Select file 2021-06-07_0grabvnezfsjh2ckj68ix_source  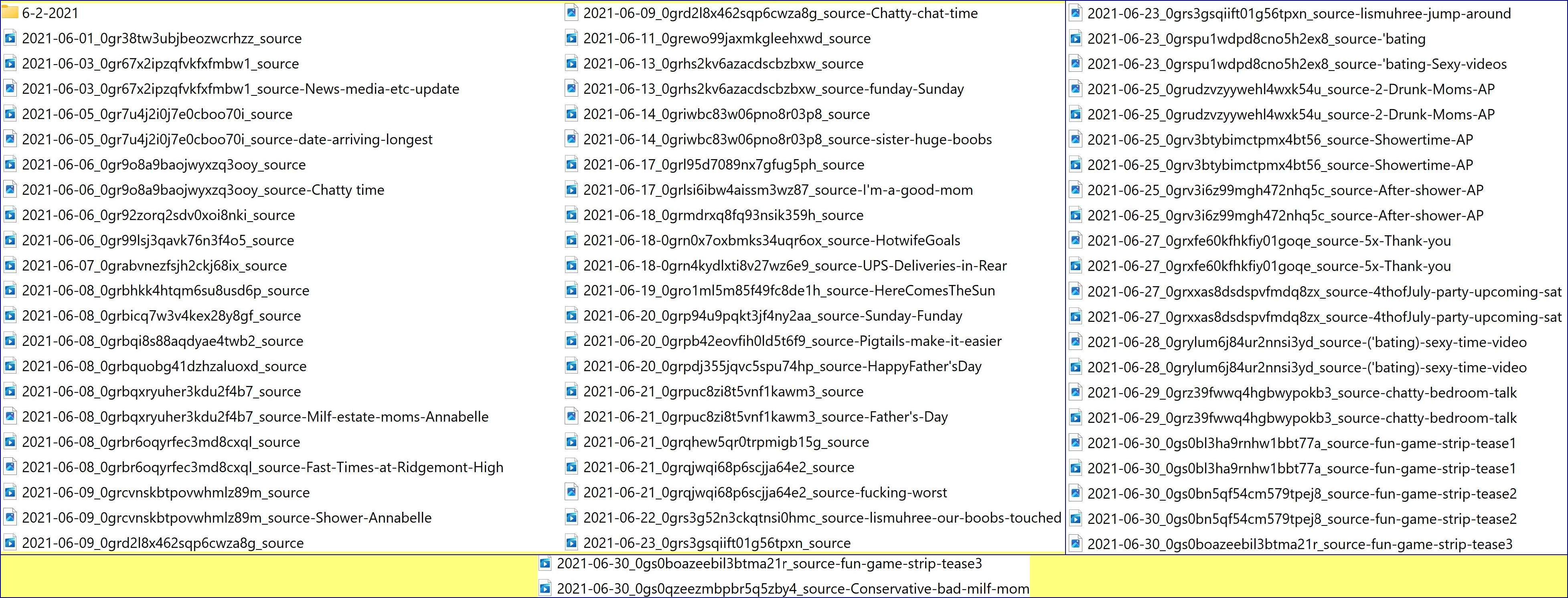154,266
